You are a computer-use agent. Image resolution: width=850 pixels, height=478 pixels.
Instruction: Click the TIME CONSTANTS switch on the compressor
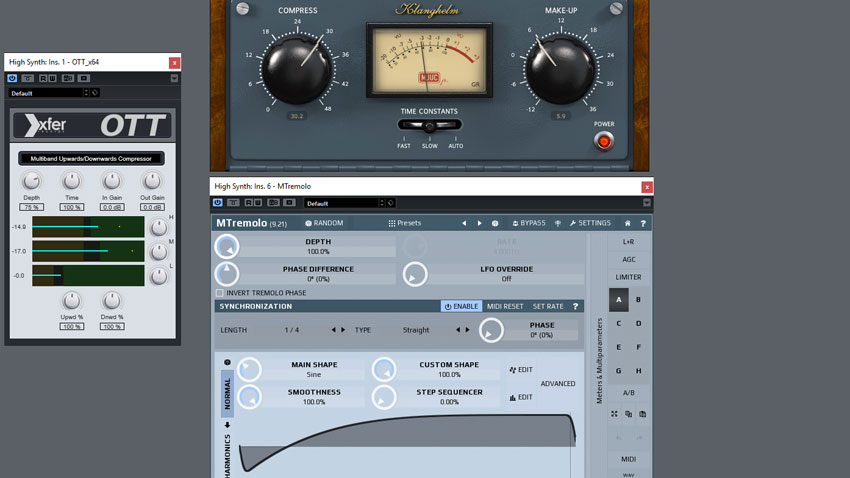pos(429,126)
